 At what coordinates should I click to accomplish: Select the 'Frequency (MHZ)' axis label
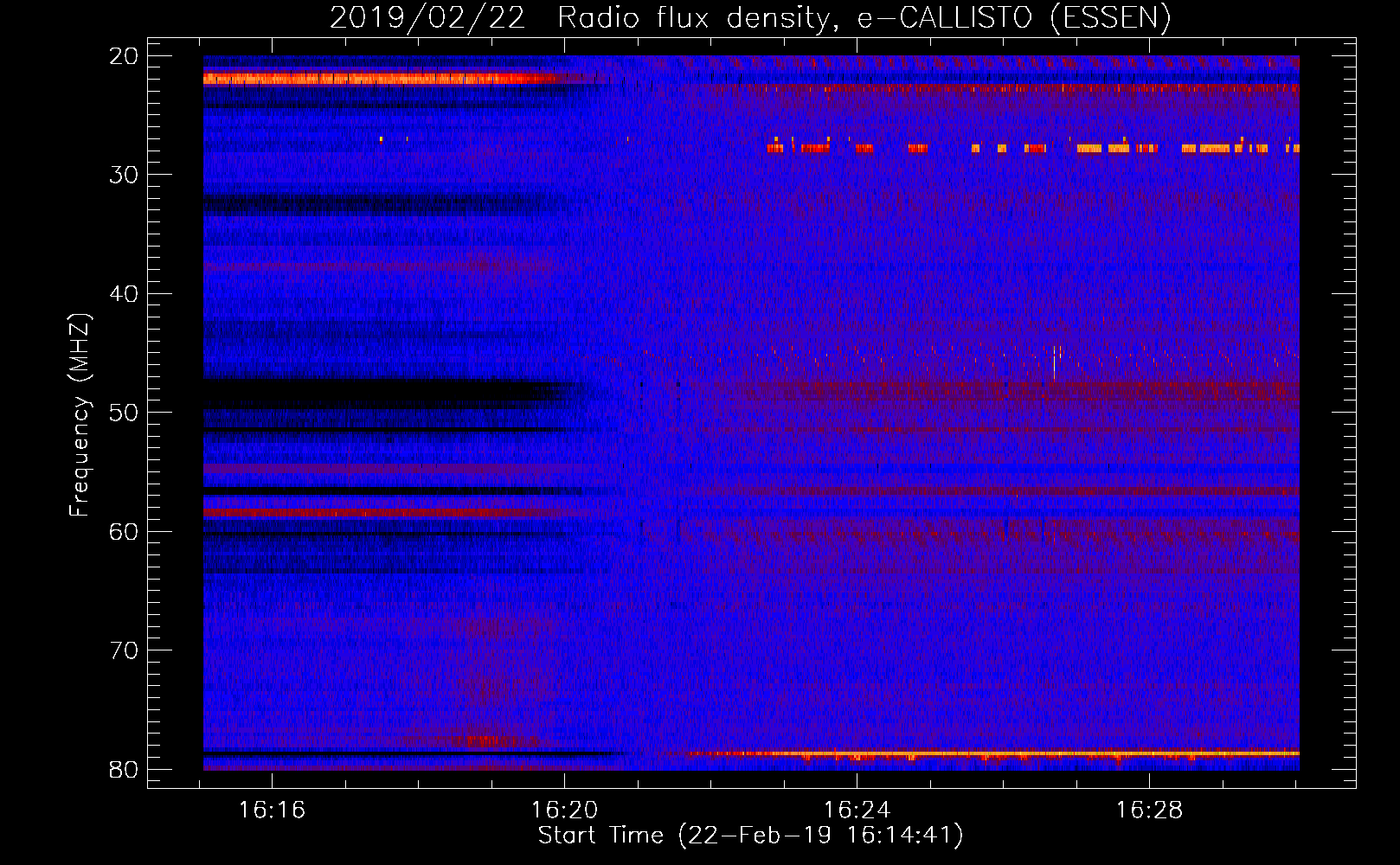pyautogui.click(x=80, y=415)
